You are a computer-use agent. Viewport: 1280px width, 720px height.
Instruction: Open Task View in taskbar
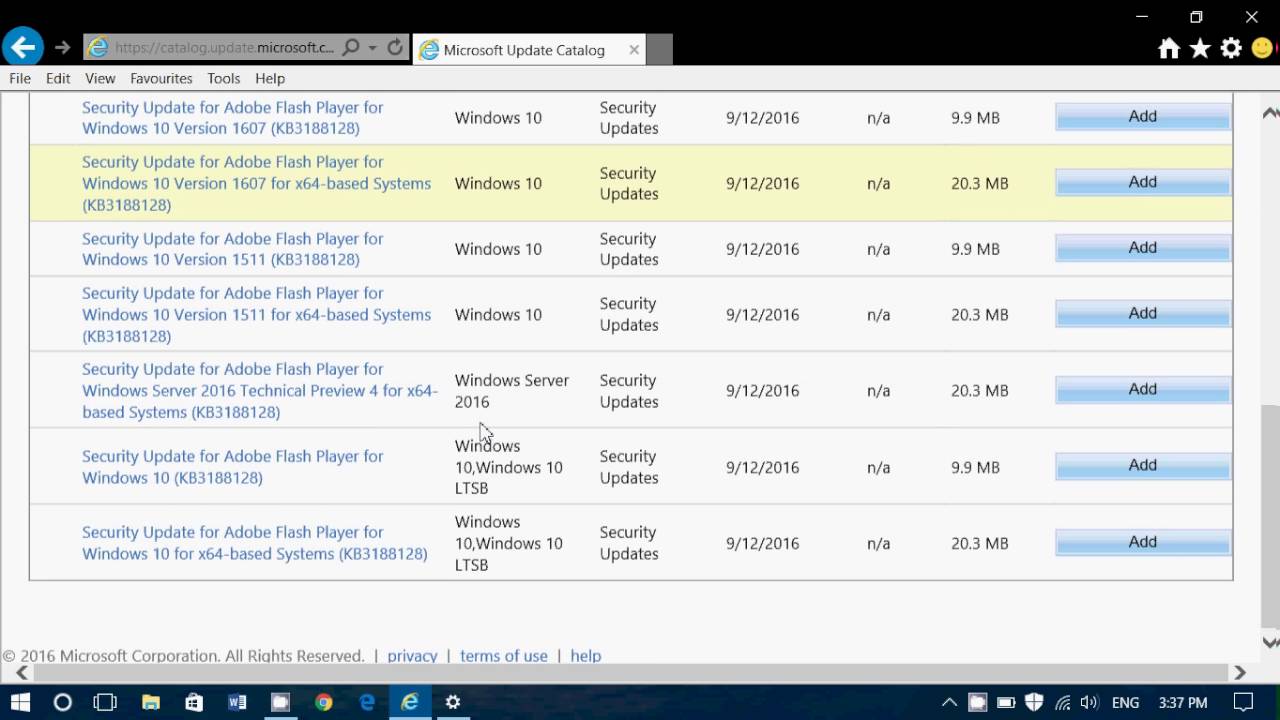[x=104, y=702]
